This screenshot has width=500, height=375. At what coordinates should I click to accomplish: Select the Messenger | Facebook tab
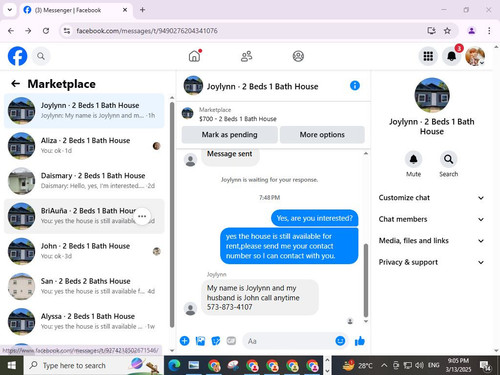(75, 10)
